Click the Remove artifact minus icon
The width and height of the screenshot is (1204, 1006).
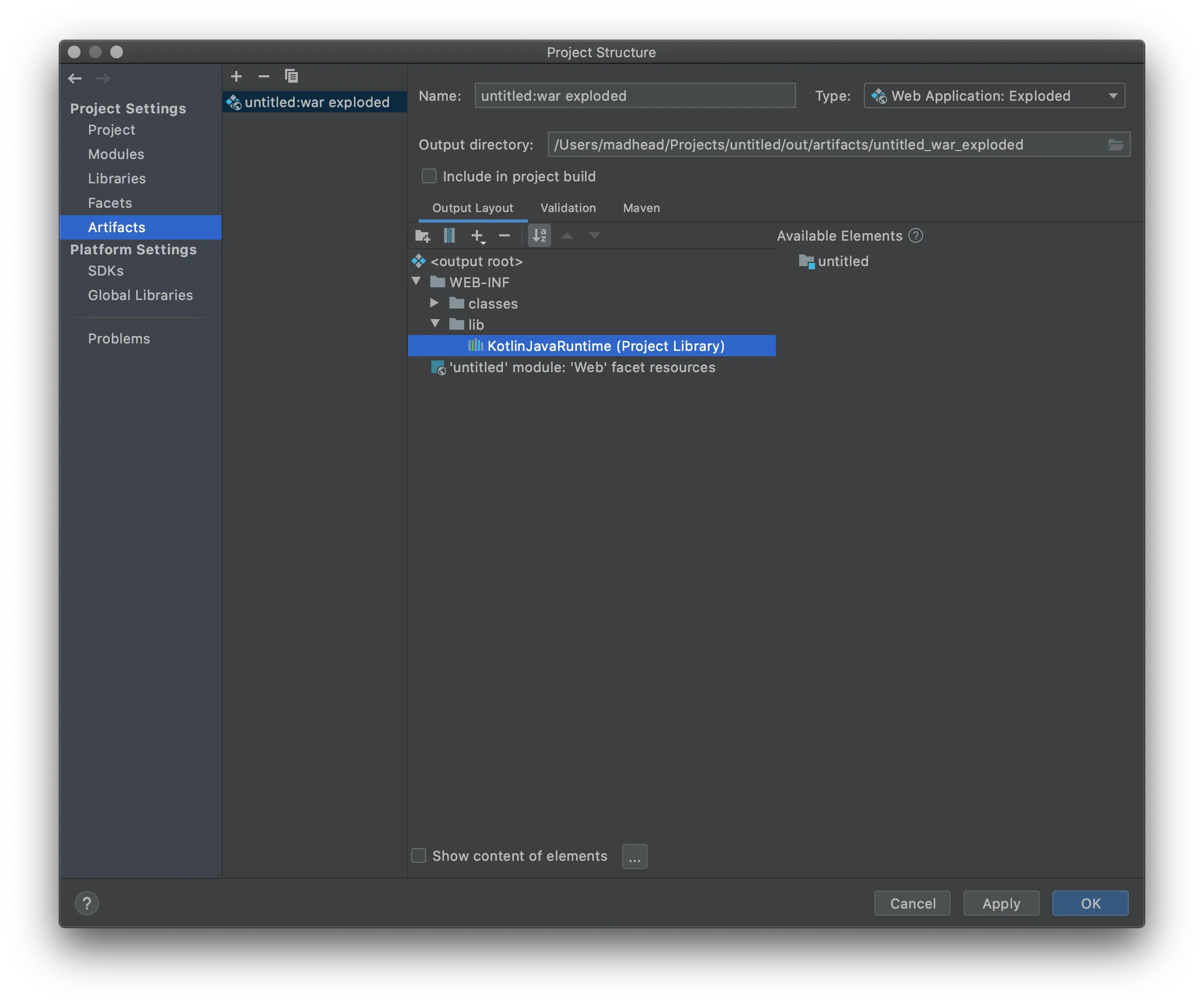264,76
